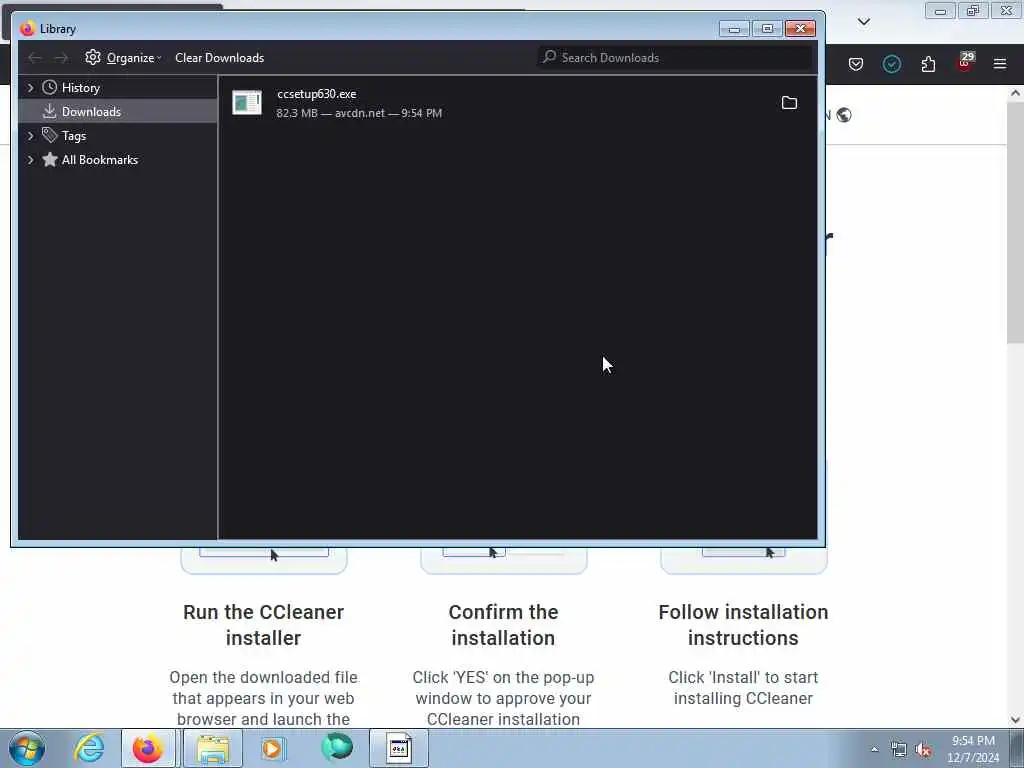Open the Firefox hamburger menu
This screenshot has height=768, width=1024.
pos(1000,64)
